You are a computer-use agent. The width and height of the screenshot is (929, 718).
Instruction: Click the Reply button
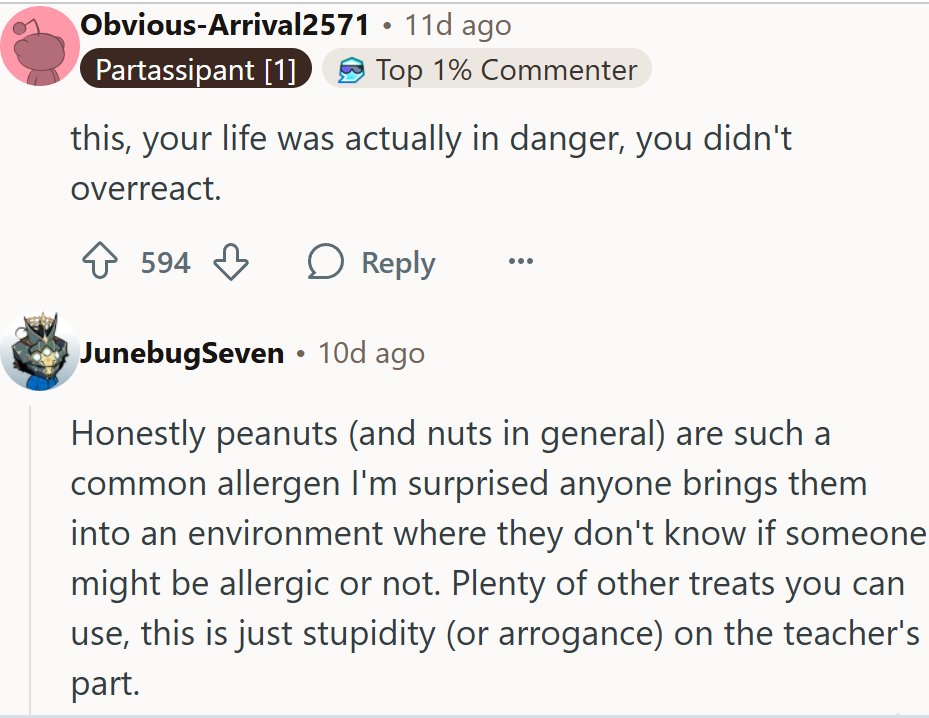397,261
